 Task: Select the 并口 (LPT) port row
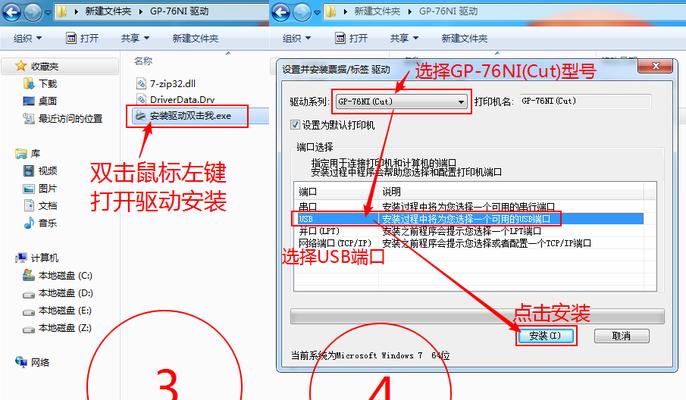[x=468, y=231]
